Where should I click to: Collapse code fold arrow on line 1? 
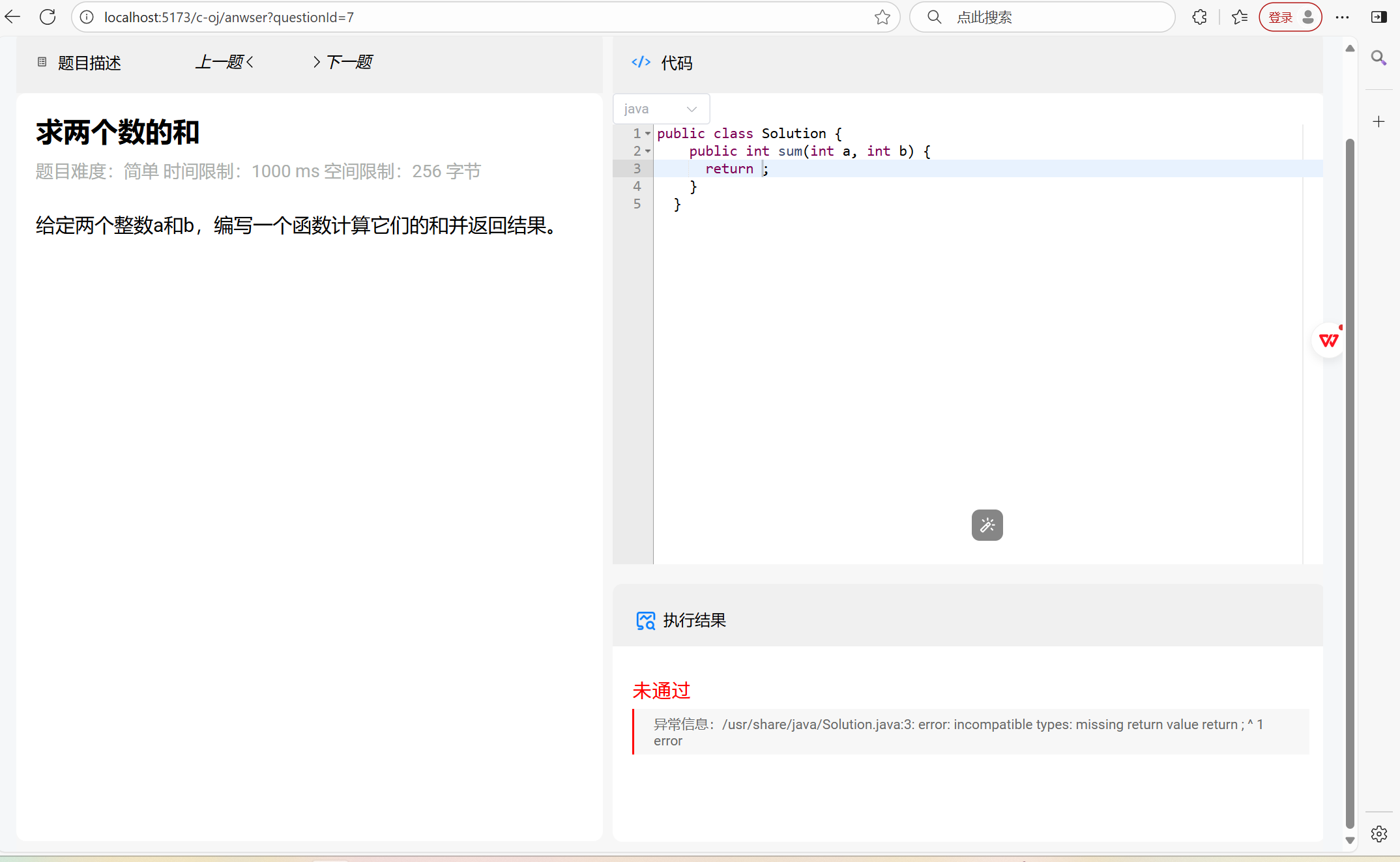point(648,134)
